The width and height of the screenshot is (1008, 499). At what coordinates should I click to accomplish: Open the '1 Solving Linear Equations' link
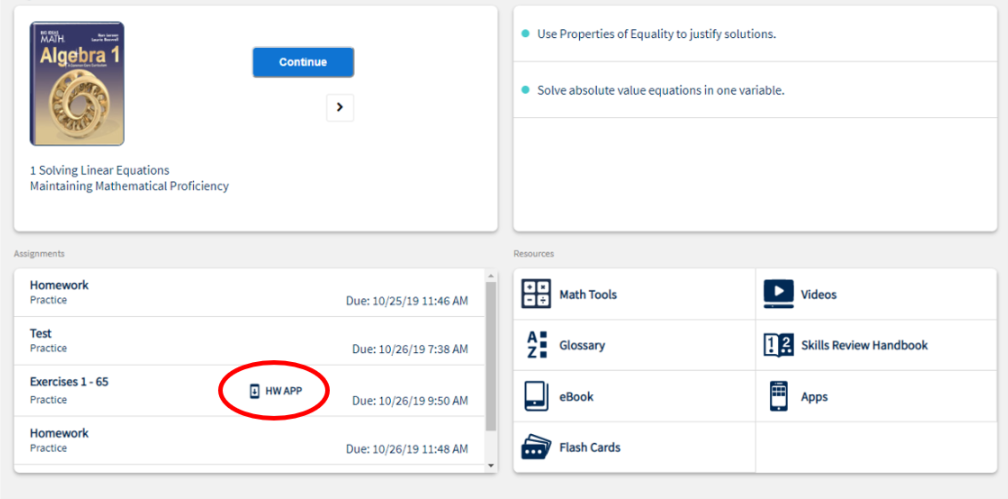[x=100, y=171]
